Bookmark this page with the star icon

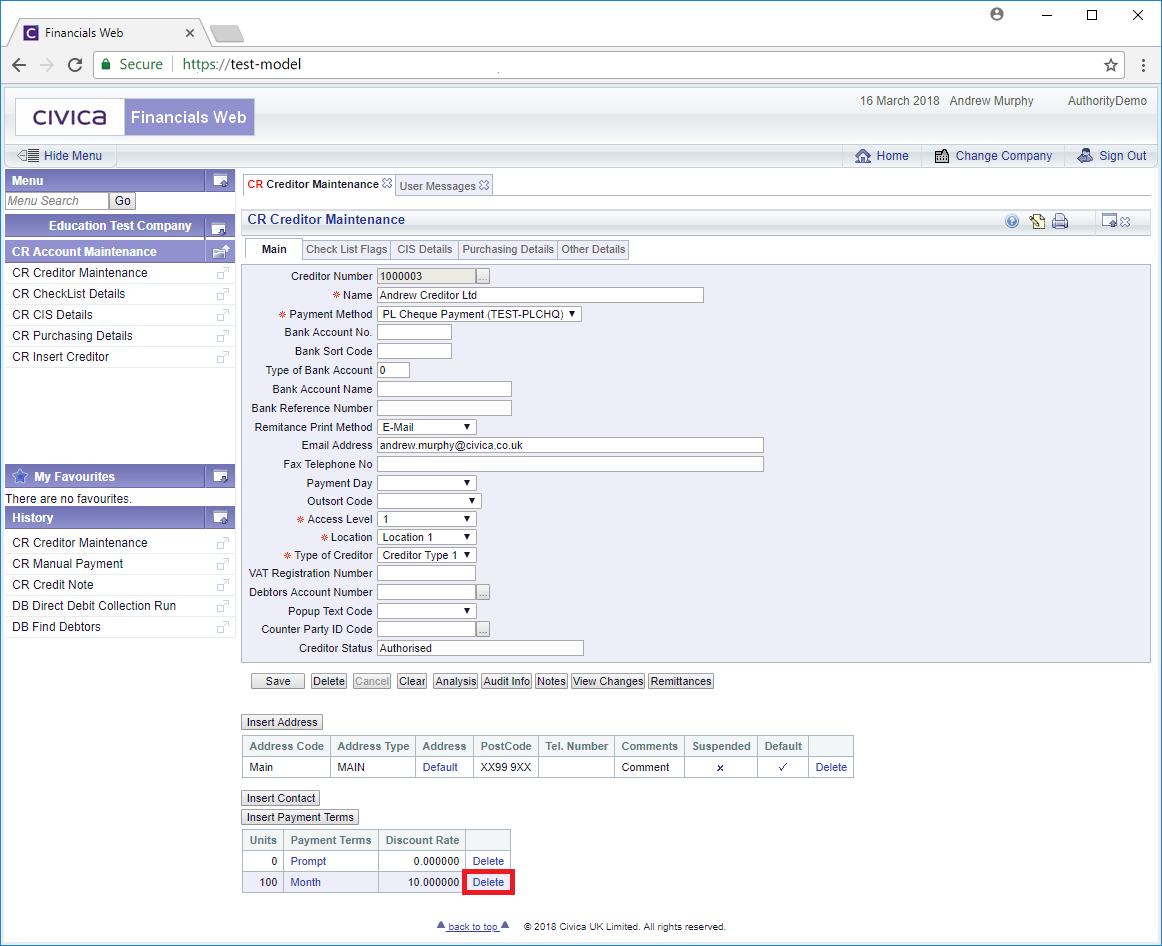pyautogui.click(x=1110, y=65)
